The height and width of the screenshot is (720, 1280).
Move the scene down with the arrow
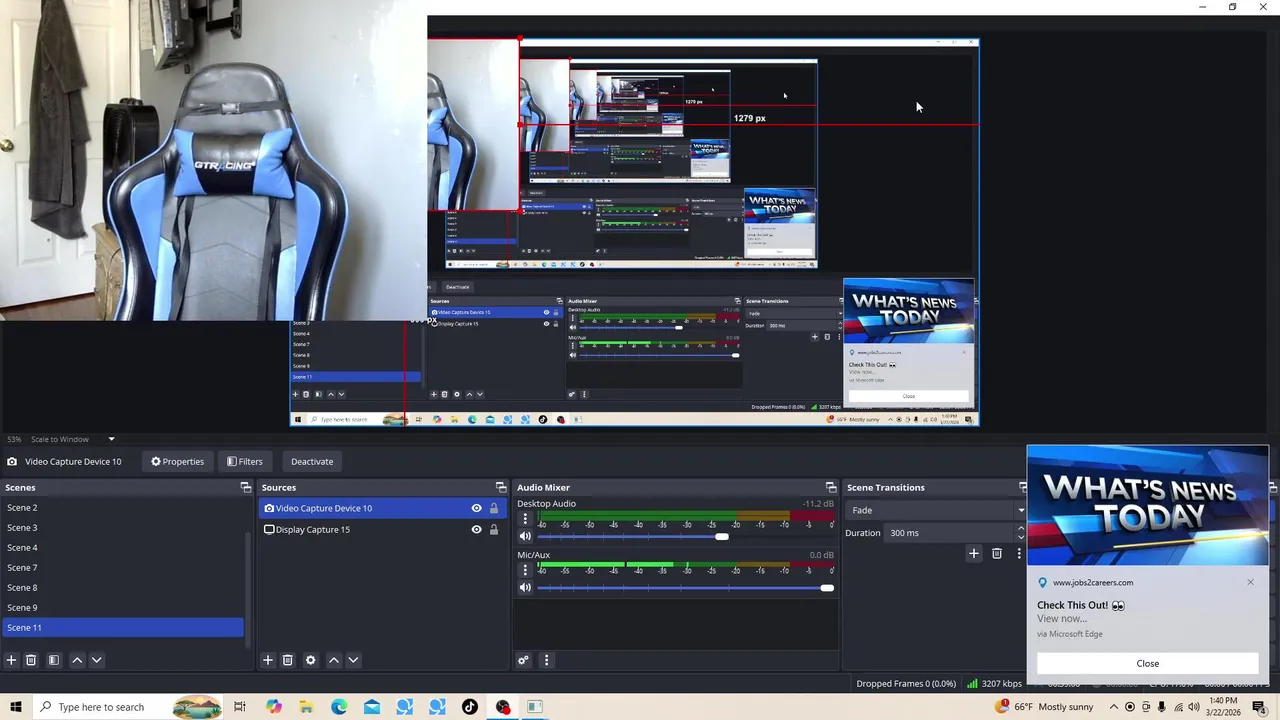96,660
